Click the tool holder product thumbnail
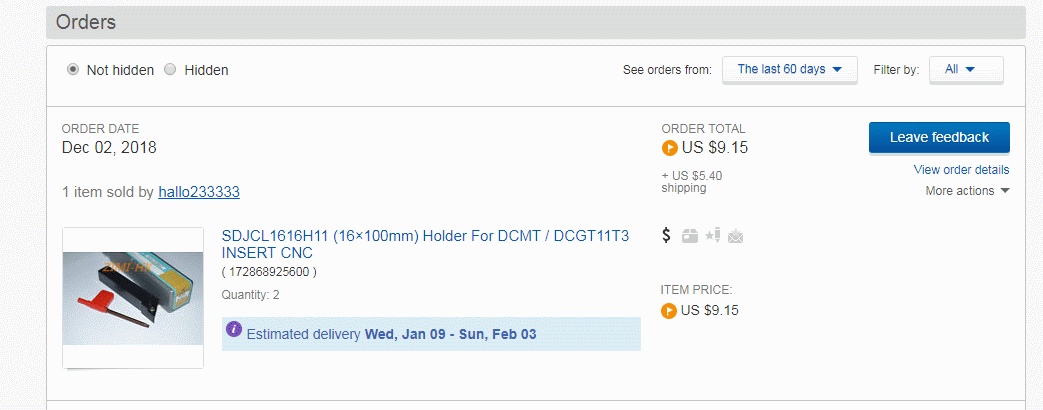Image resolution: width=1043 pixels, height=410 pixels. [133, 297]
